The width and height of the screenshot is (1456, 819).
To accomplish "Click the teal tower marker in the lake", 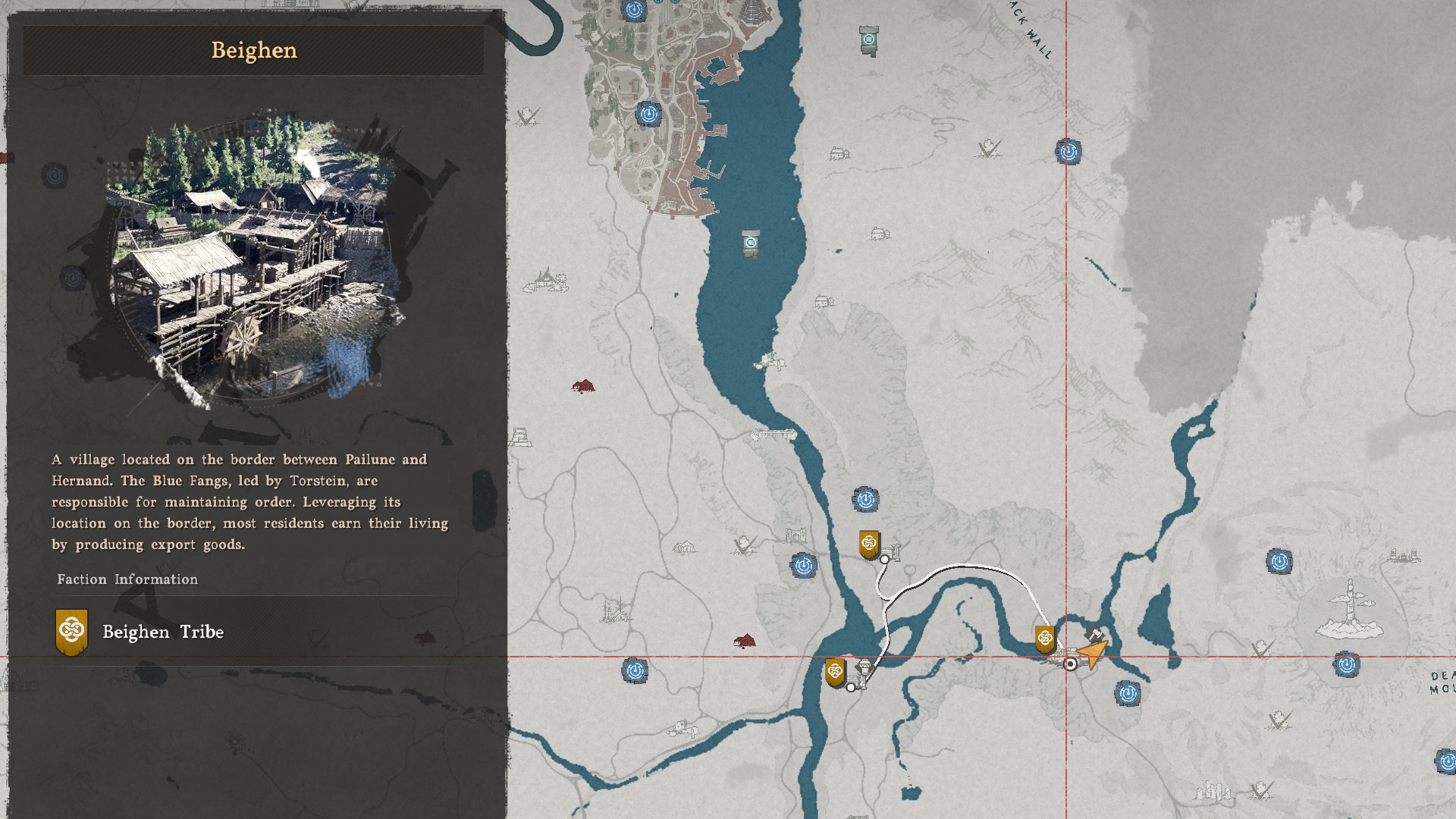I will coord(751,243).
